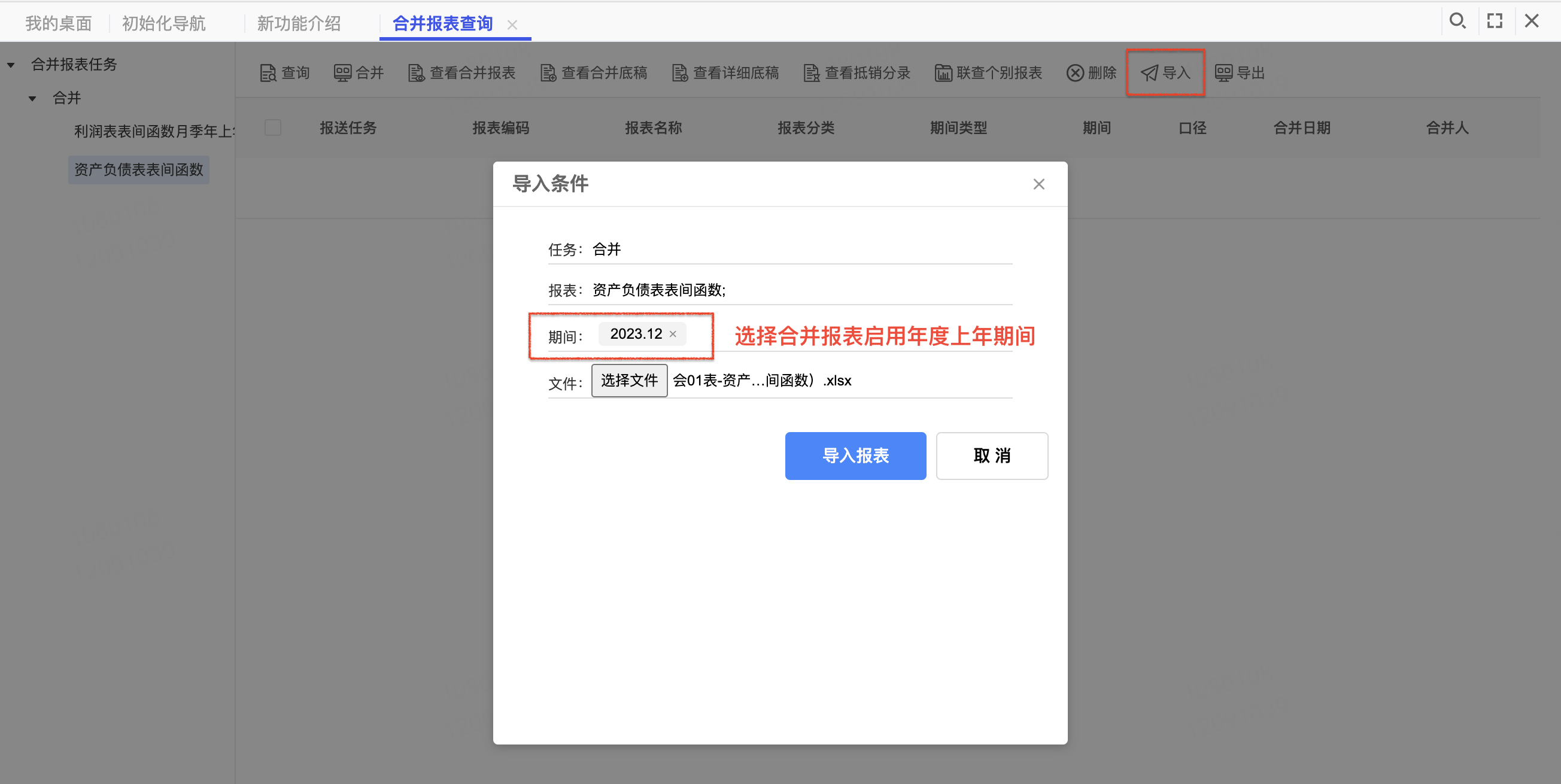Screen dimensions: 1561x784
Task: Close the 合并报表查询 tab
Action: 512,25
